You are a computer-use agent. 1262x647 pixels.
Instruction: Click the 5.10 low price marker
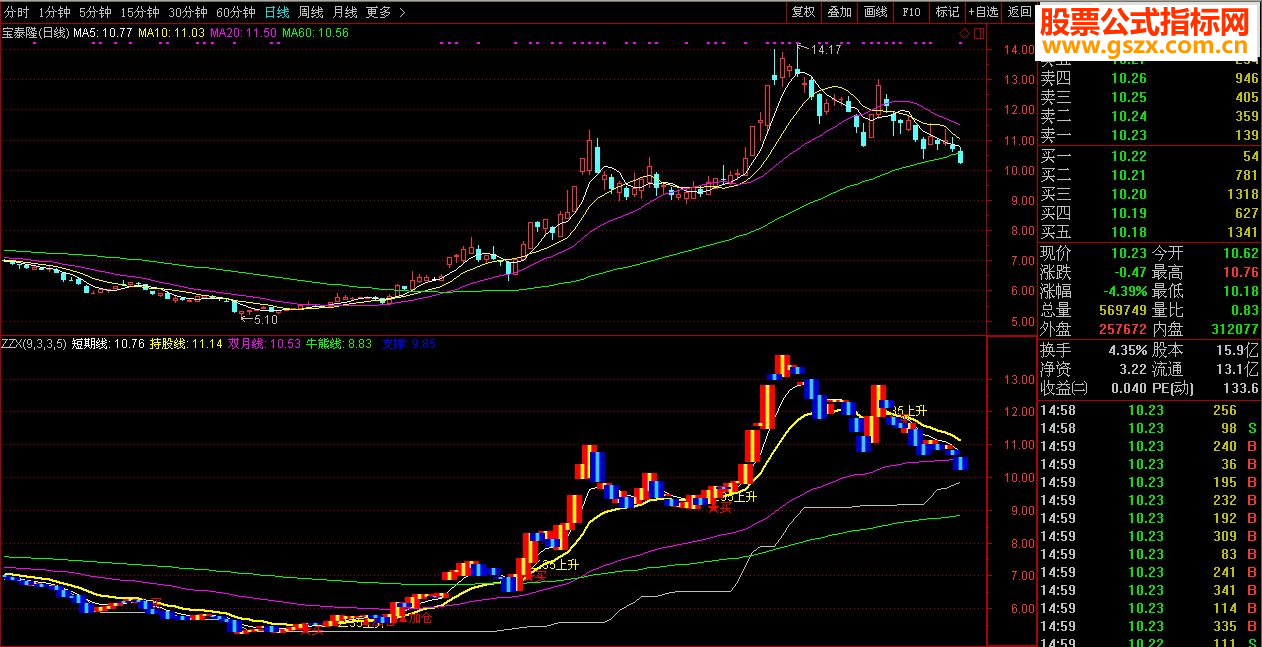265,319
